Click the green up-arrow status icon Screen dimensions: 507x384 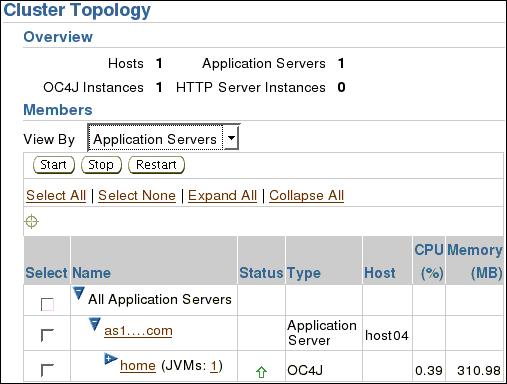click(x=261, y=372)
